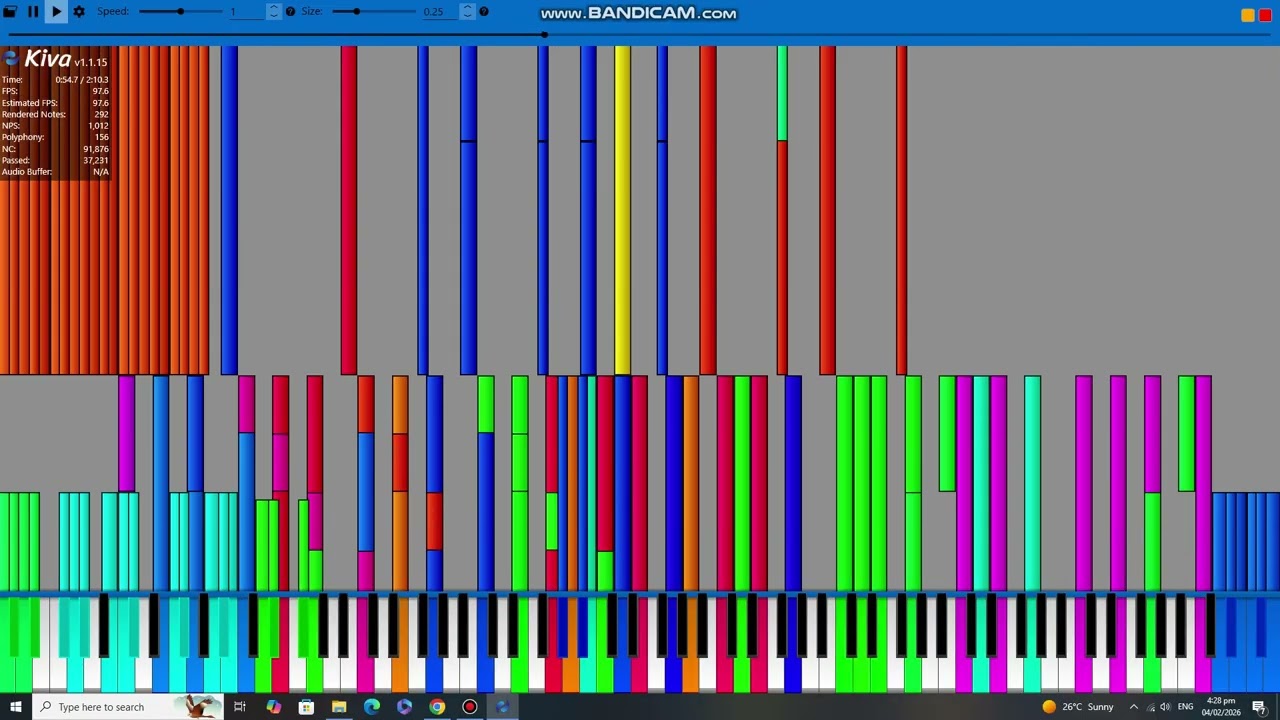This screenshot has height=720, width=1280.
Task: Click the Time readout 0:54.7 / 2:10.3
Action: pyautogui.click(x=82, y=80)
